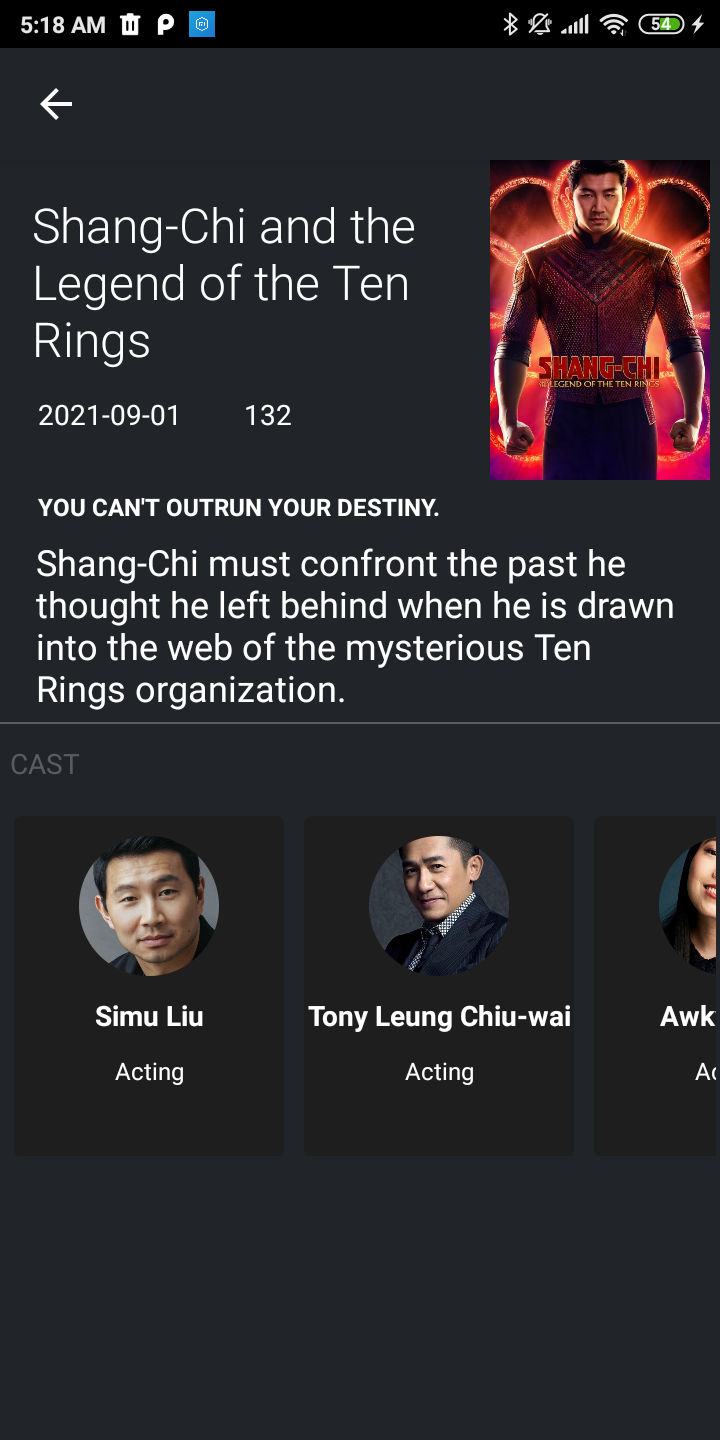720x1440 pixels.
Task: Tap Tony Leung Chiu-wai's profile photo
Action: pyautogui.click(x=439, y=906)
